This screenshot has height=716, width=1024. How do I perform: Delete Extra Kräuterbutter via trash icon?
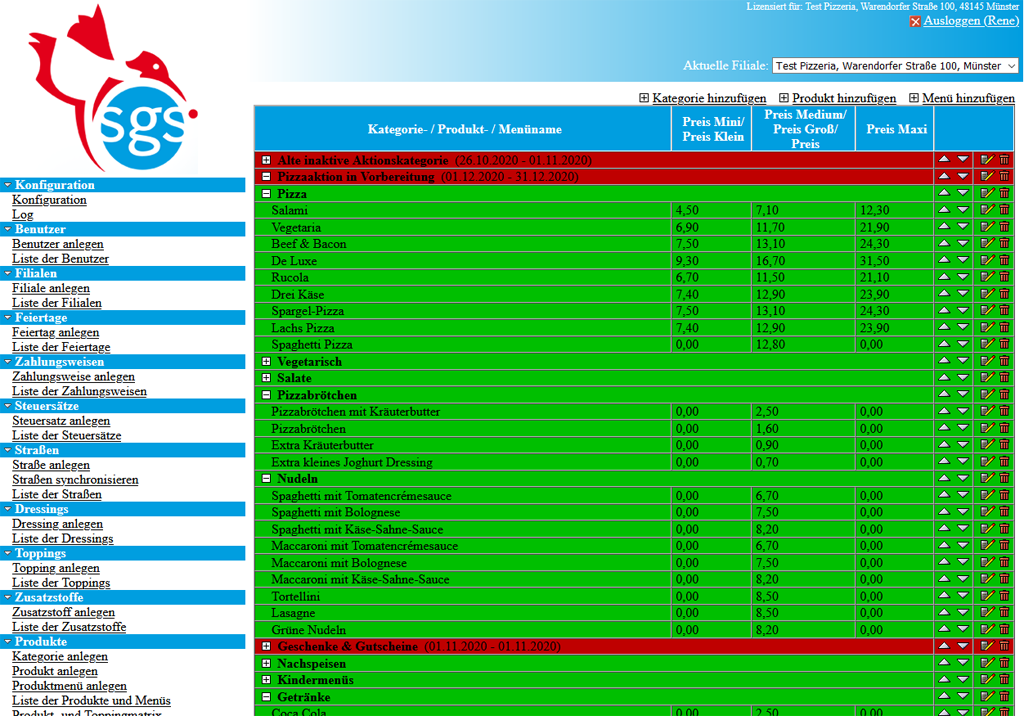[x=1004, y=445]
